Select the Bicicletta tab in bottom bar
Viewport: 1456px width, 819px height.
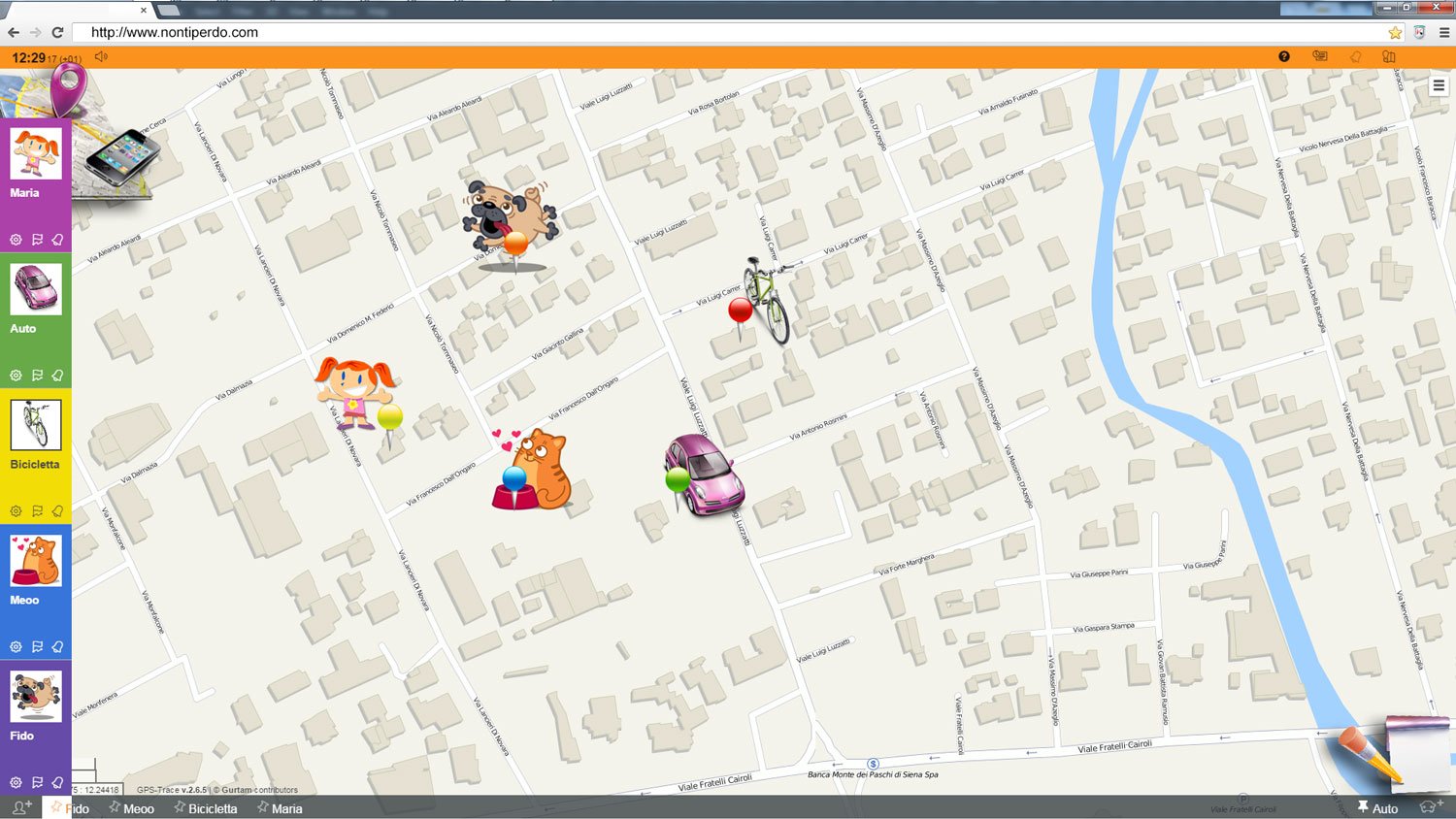pos(206,807)
